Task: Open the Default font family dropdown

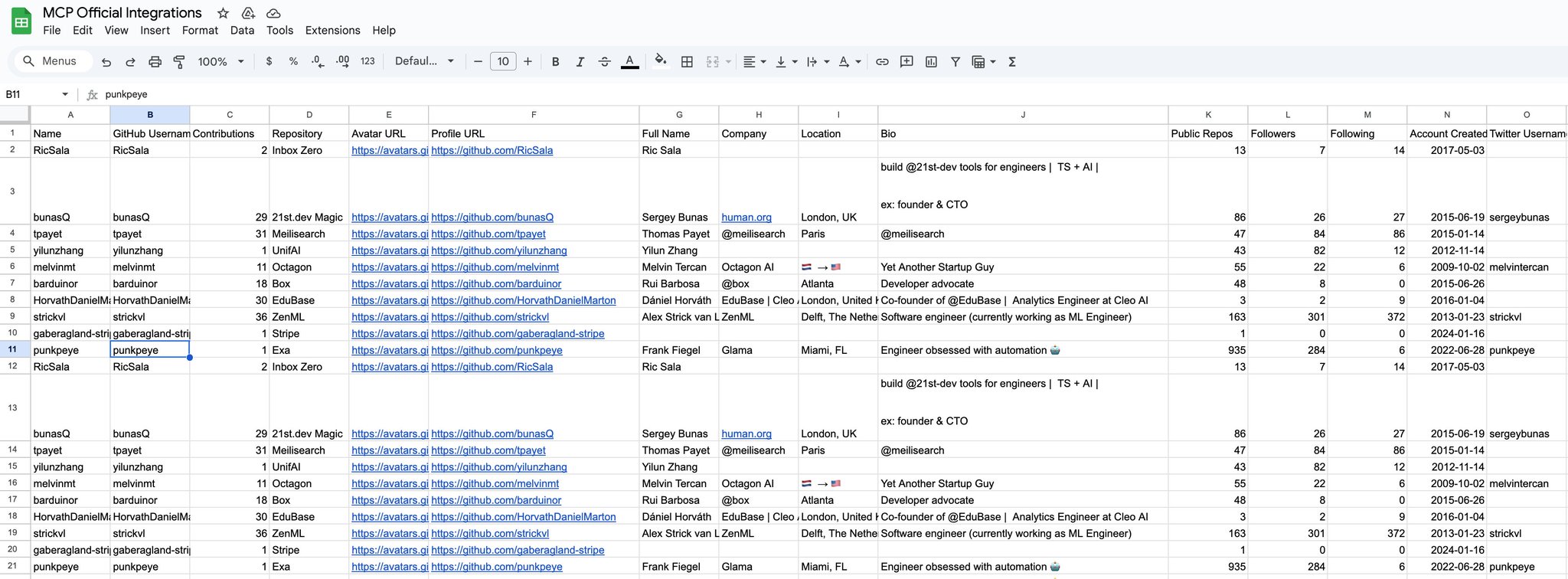Action: pos(424,61)
